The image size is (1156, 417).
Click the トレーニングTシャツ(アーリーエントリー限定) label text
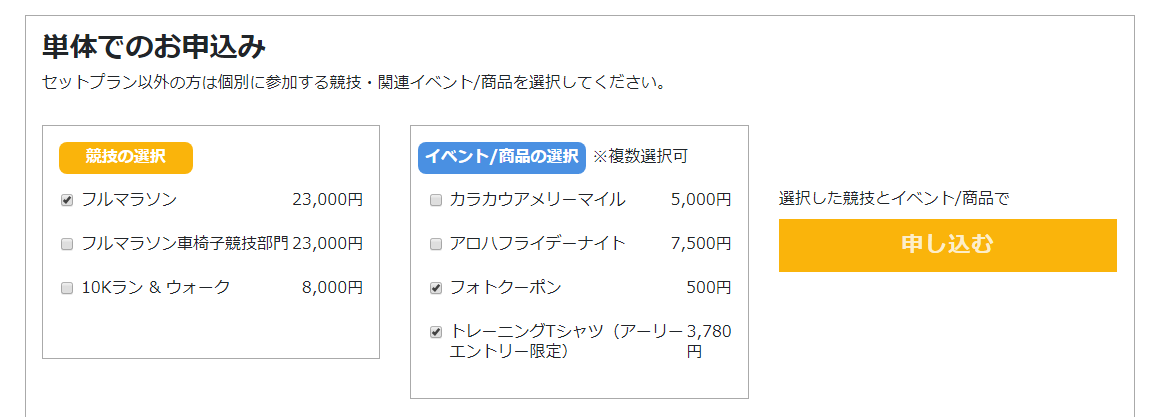click(566, 340)
